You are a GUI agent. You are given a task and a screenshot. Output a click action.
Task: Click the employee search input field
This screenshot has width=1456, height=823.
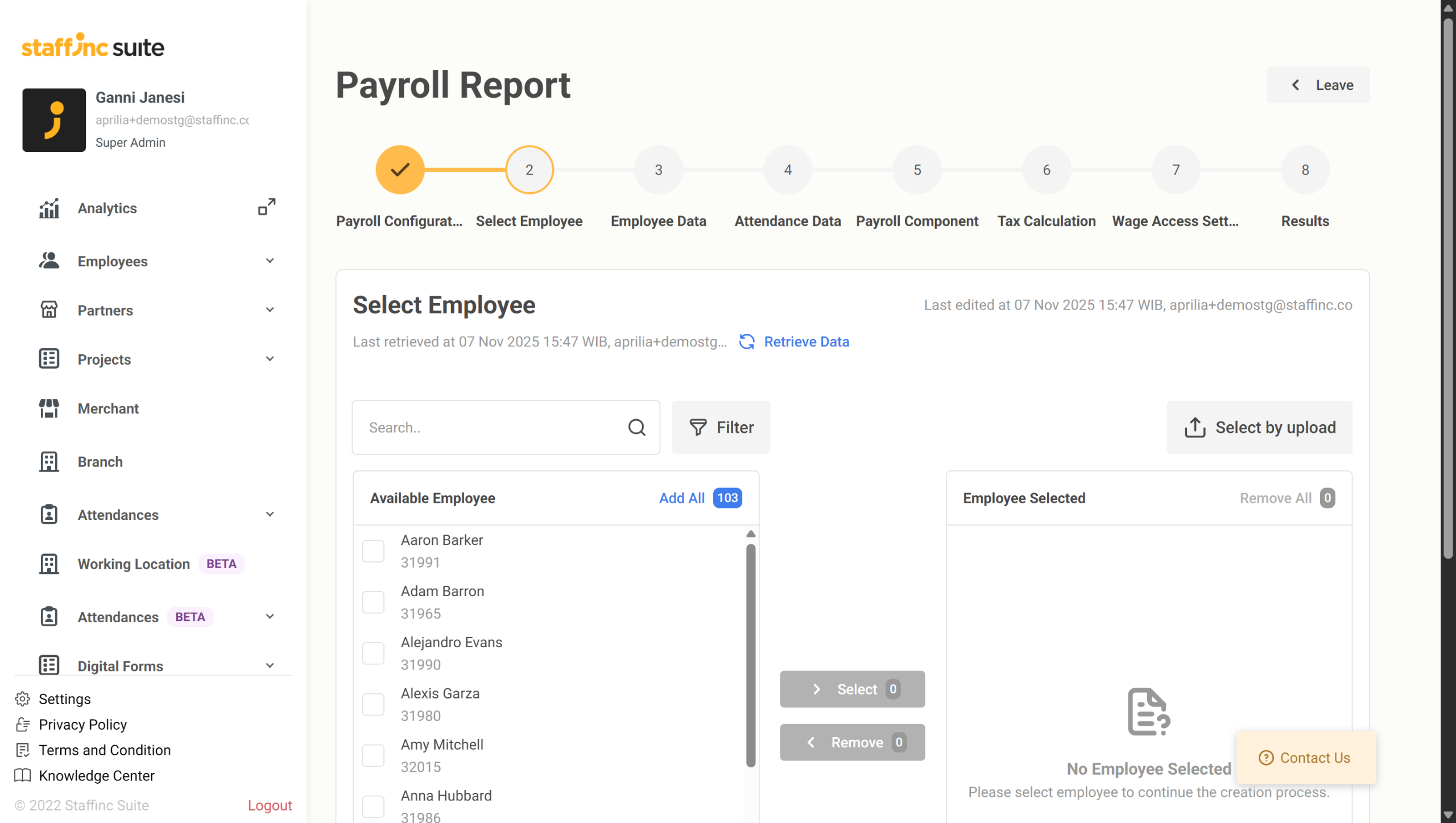click(x=492, y=427)
